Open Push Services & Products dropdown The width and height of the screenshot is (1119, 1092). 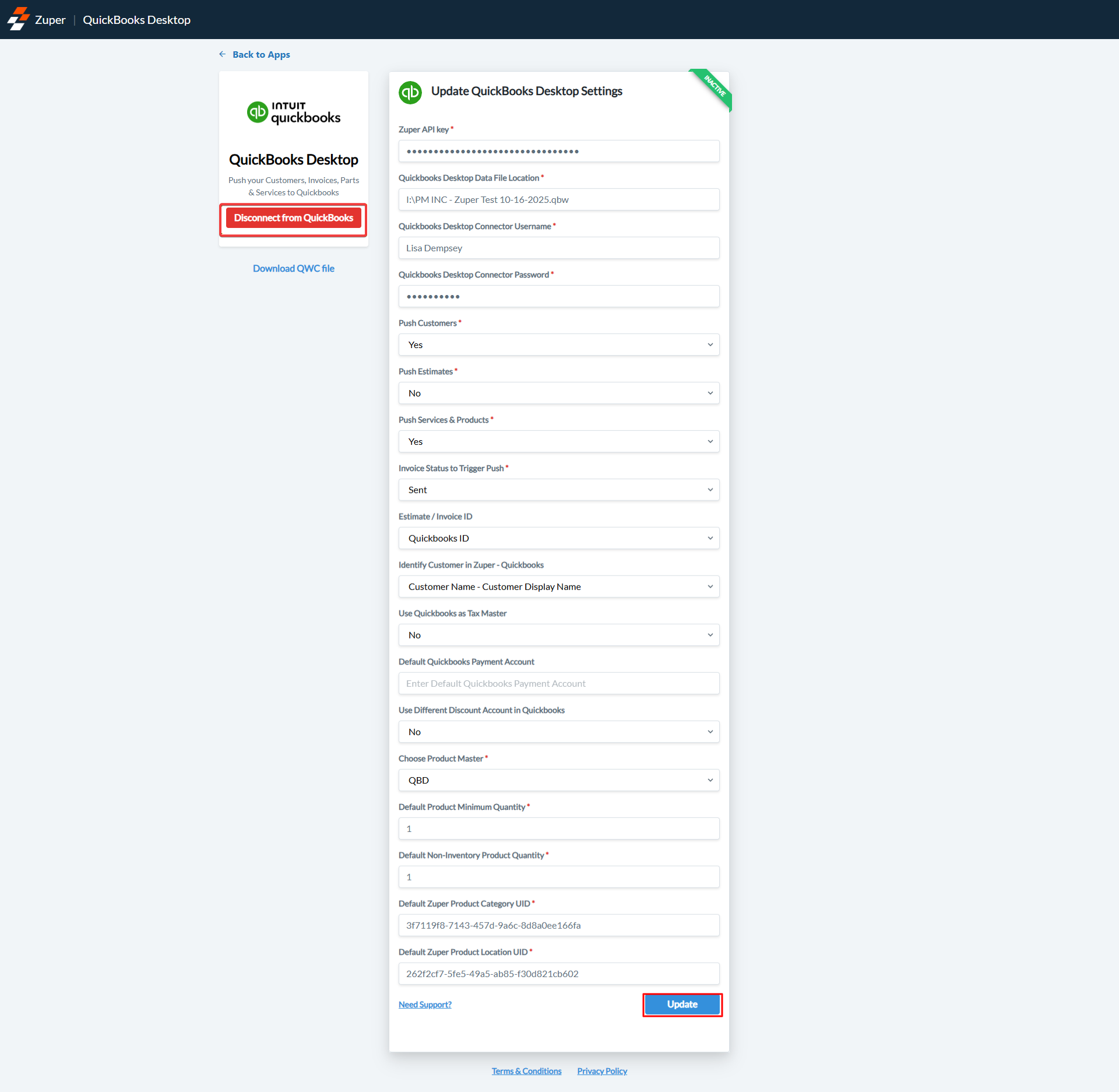(x=558, y=441)
